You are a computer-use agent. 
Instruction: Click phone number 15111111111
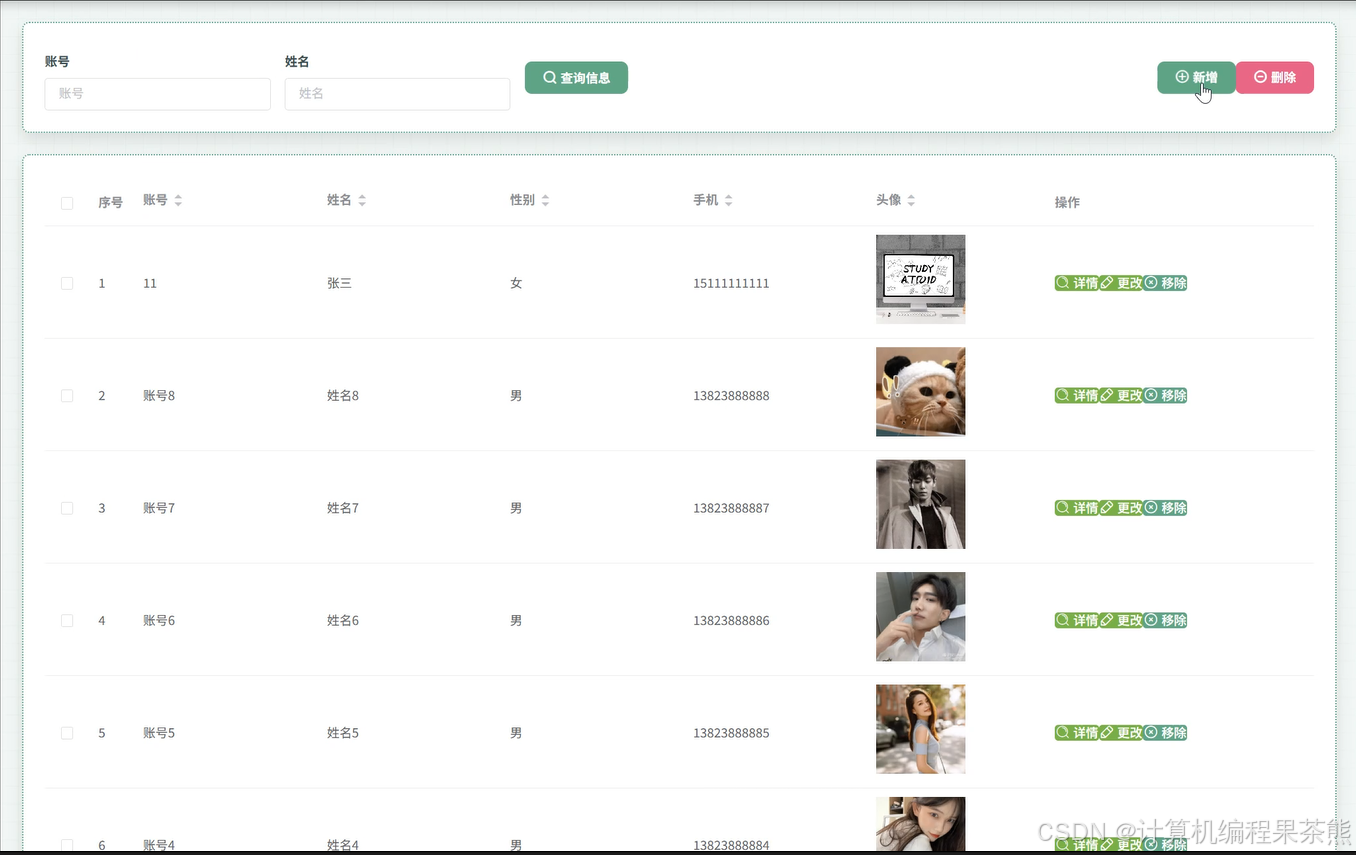tap(731, 284)
